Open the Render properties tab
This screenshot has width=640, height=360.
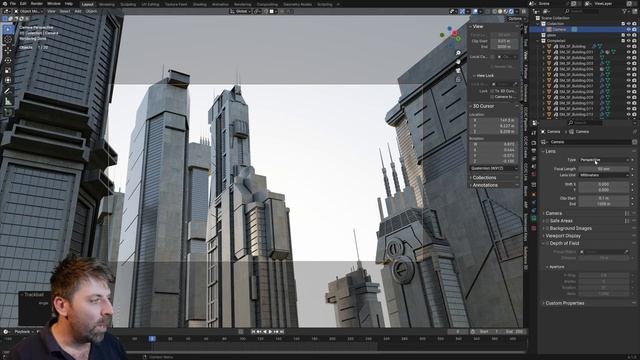533,143
